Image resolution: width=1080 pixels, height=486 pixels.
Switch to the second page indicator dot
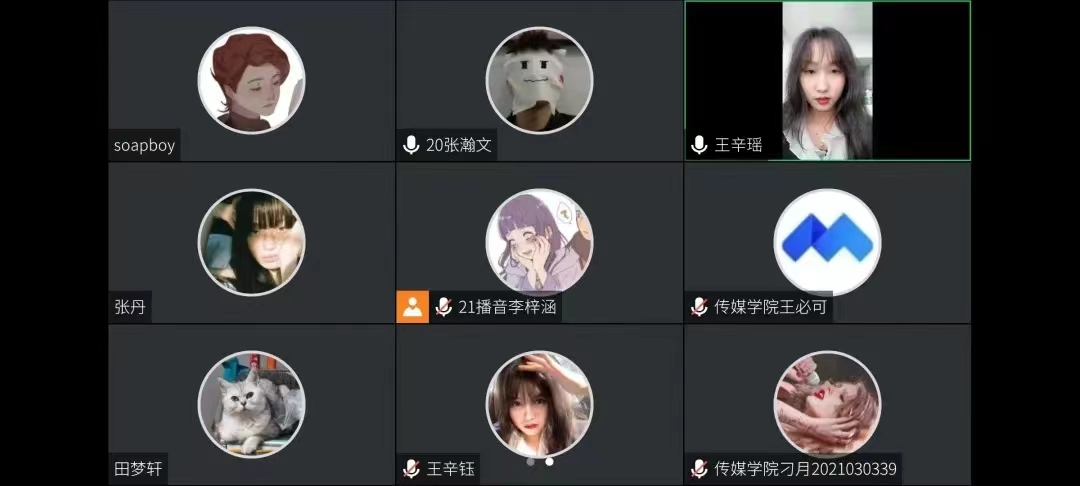(x=549, y=461)
